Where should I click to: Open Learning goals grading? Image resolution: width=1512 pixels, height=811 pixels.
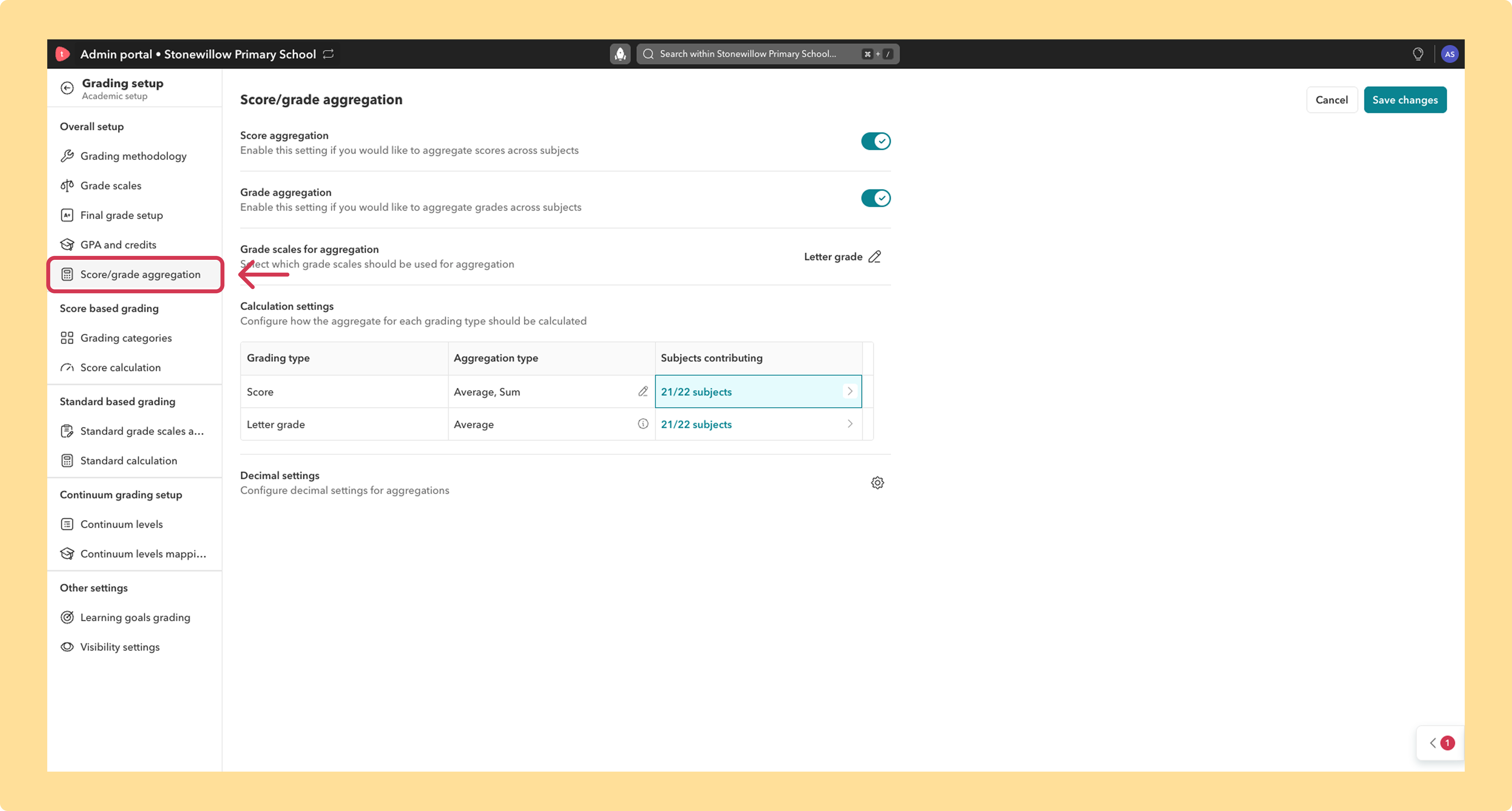click(x=134, y=617)
